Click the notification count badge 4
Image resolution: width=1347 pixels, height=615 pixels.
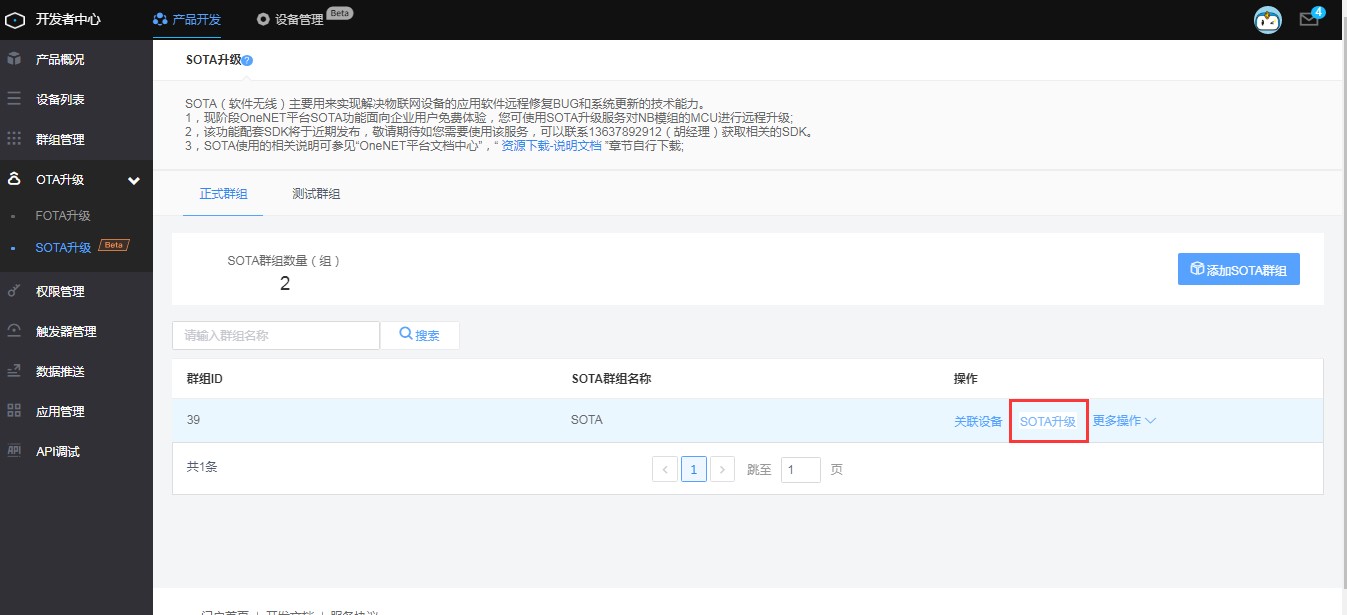[x=1318, y=12]
